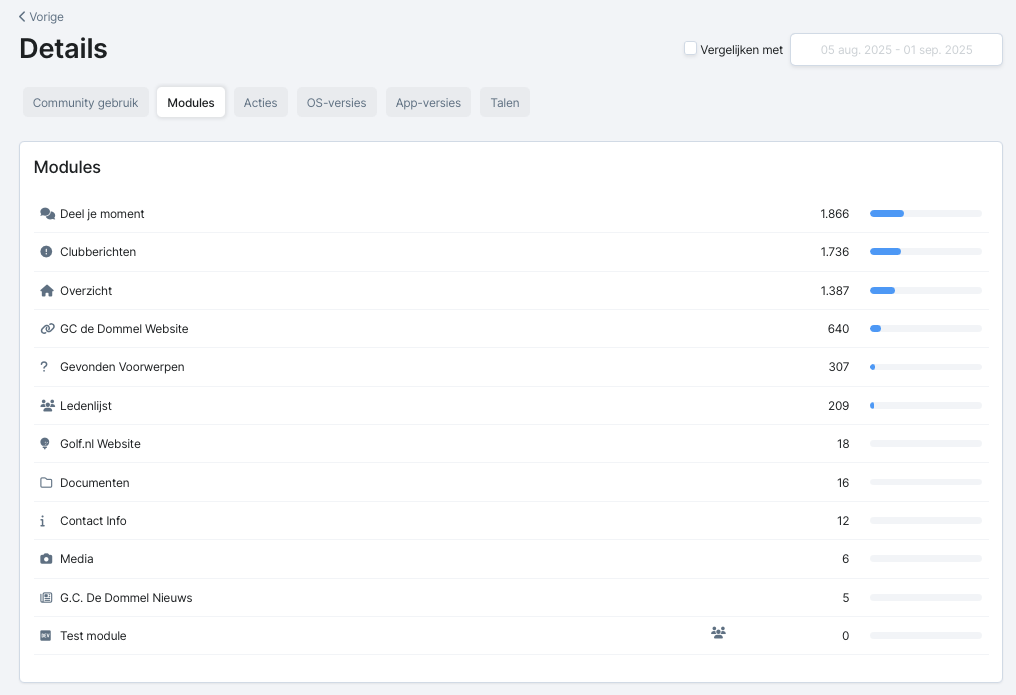Screen dimensions: 1016x695
Task: Click the Deel je moment chat icon
Action: click(x=47, y=214)
